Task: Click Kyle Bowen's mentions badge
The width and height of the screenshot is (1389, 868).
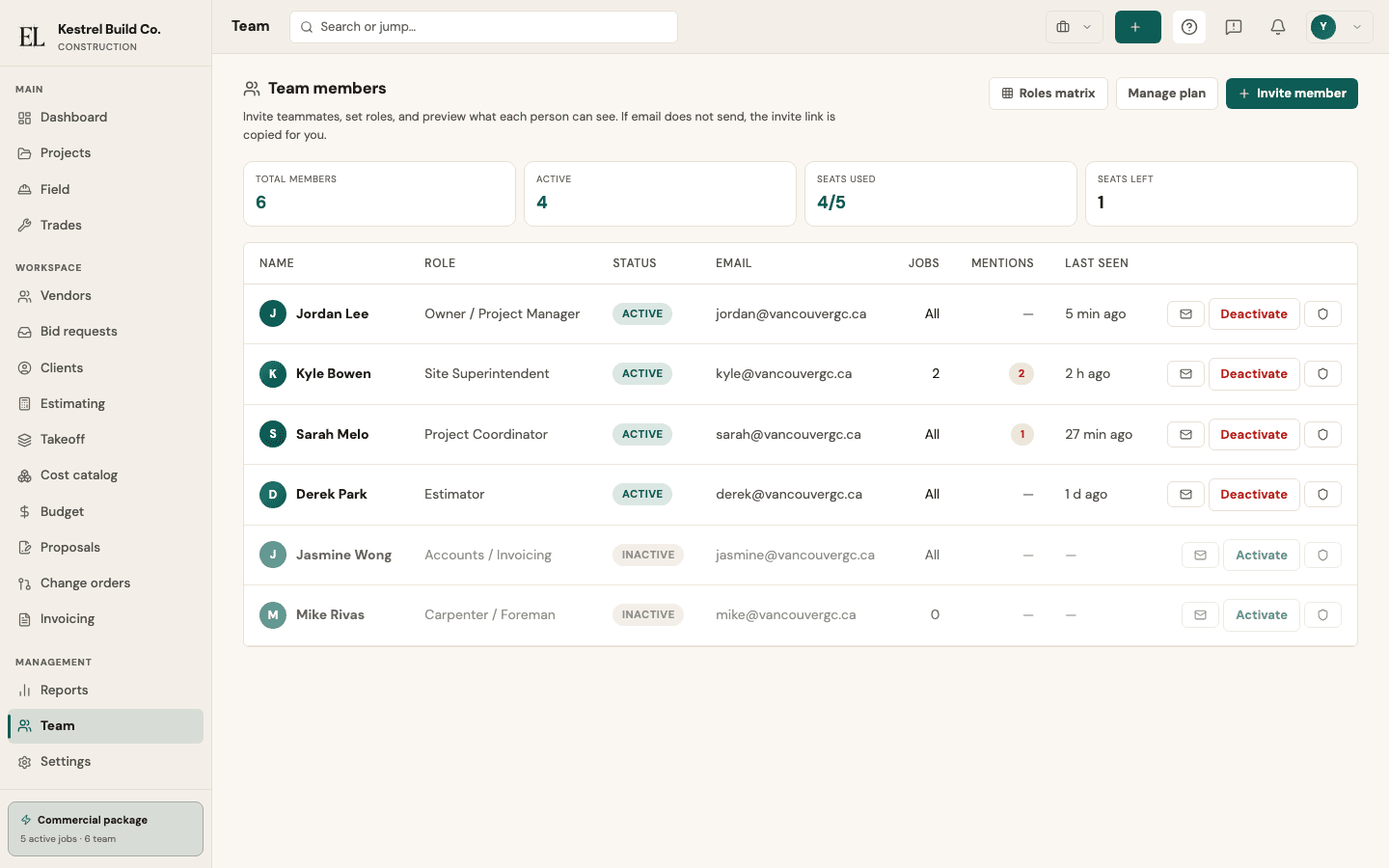Action: tap(1021, 374)
